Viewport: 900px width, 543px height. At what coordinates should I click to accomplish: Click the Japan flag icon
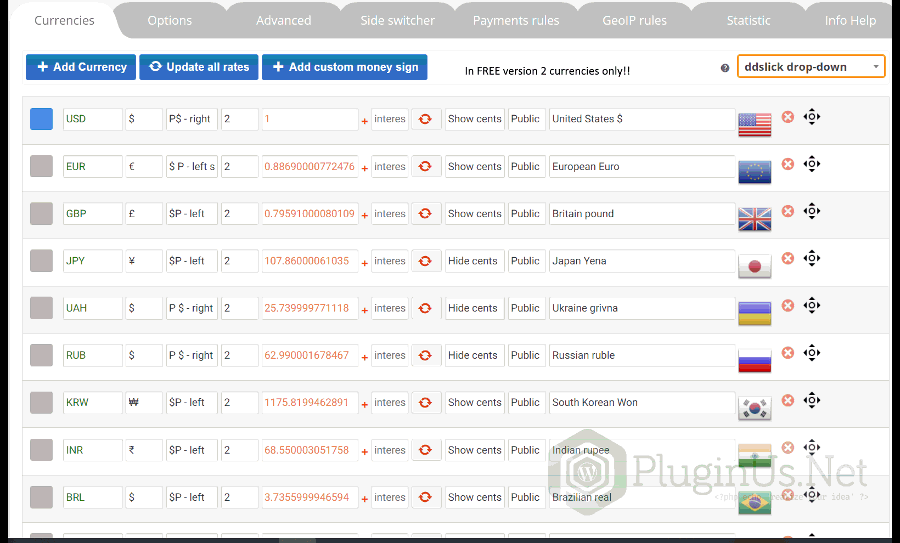pyautogui.click(x=754, y=266)
